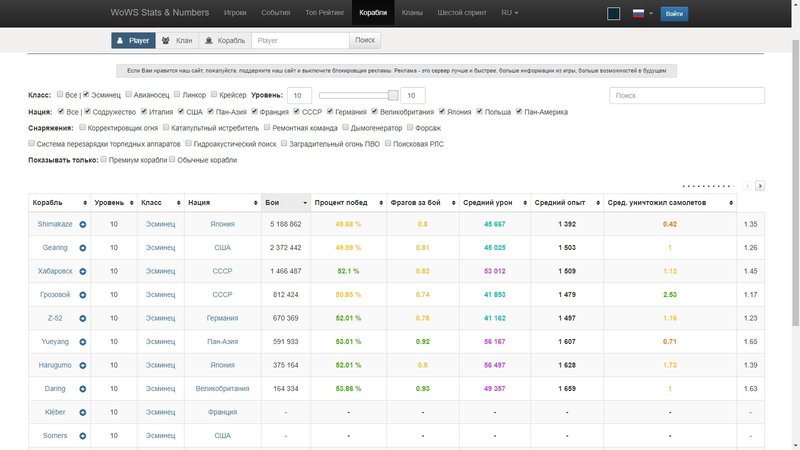The image size is (800, 450).
Task: Open the Шестой спринт nav item
Action: click(x=462, y=13)
